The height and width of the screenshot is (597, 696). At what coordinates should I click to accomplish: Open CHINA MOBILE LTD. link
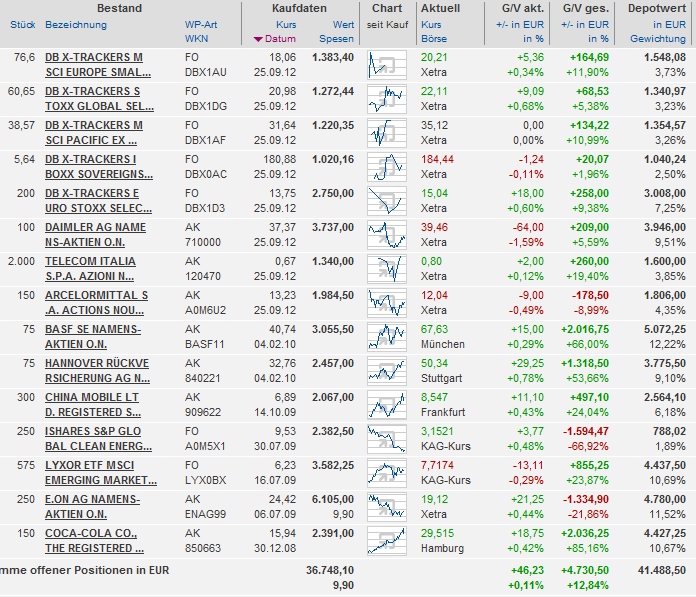[x=93, y=404]
